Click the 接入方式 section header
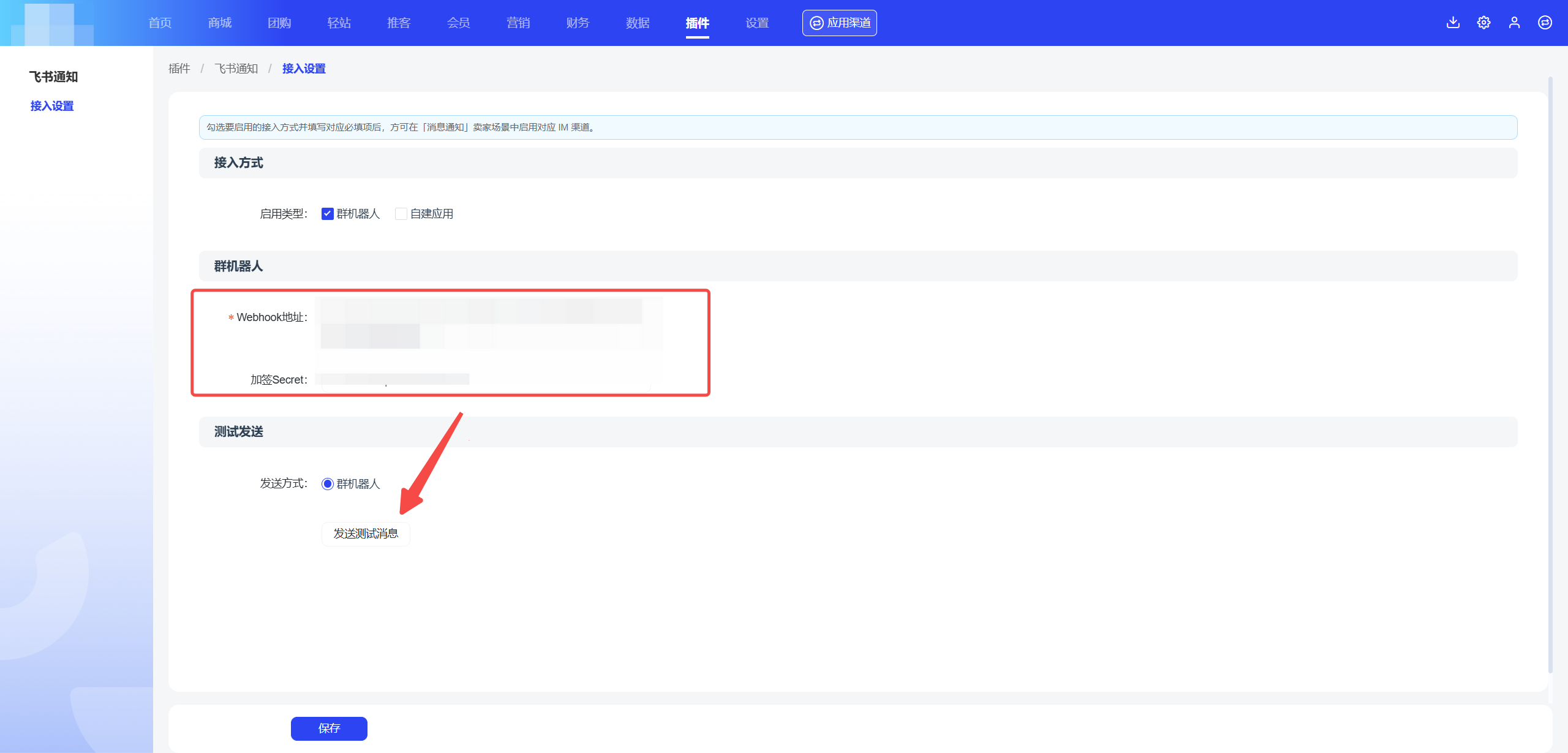This screenshot has height=753, width=1568. coord(858,163)
